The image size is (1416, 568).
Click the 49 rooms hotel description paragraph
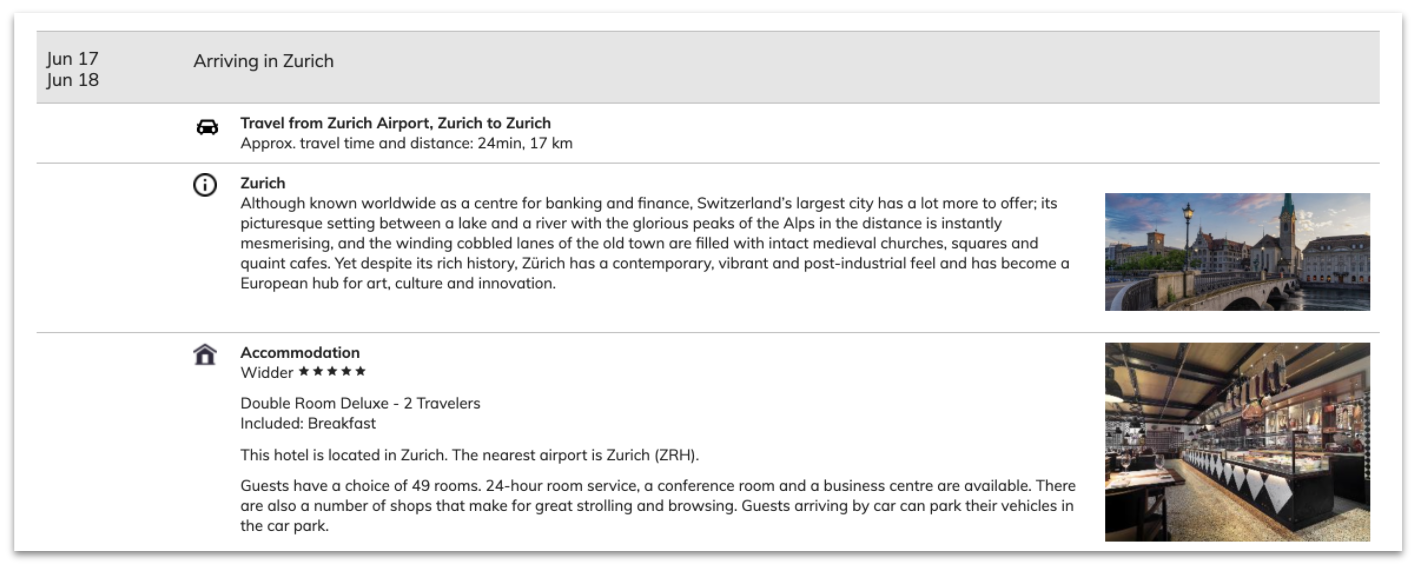(658, 505)
